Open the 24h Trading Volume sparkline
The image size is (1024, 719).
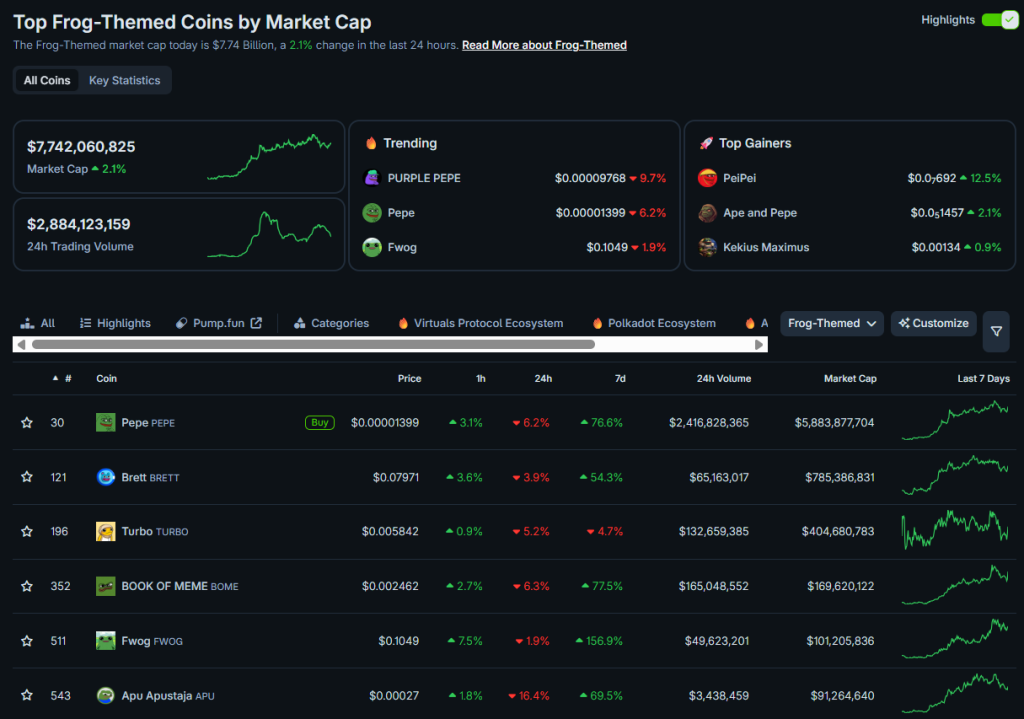pyautogui.click(x=269, y=234)
